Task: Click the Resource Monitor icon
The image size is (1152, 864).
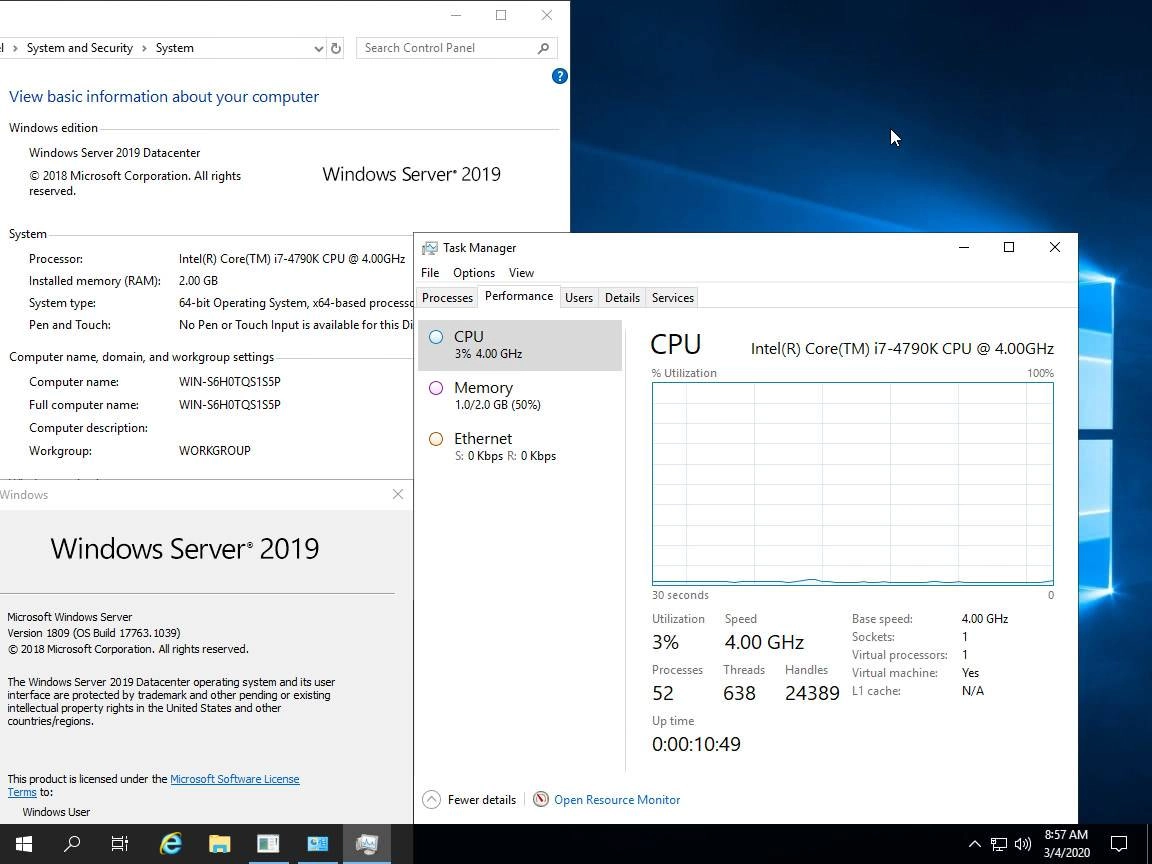Action: (541, 799)
